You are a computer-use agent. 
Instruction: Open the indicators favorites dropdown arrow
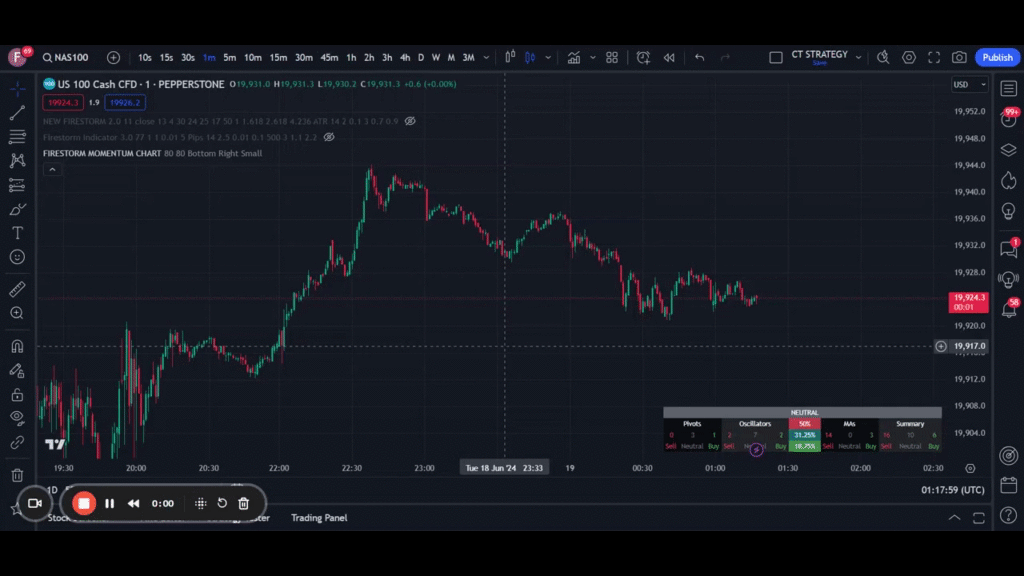tap(592, 57)
